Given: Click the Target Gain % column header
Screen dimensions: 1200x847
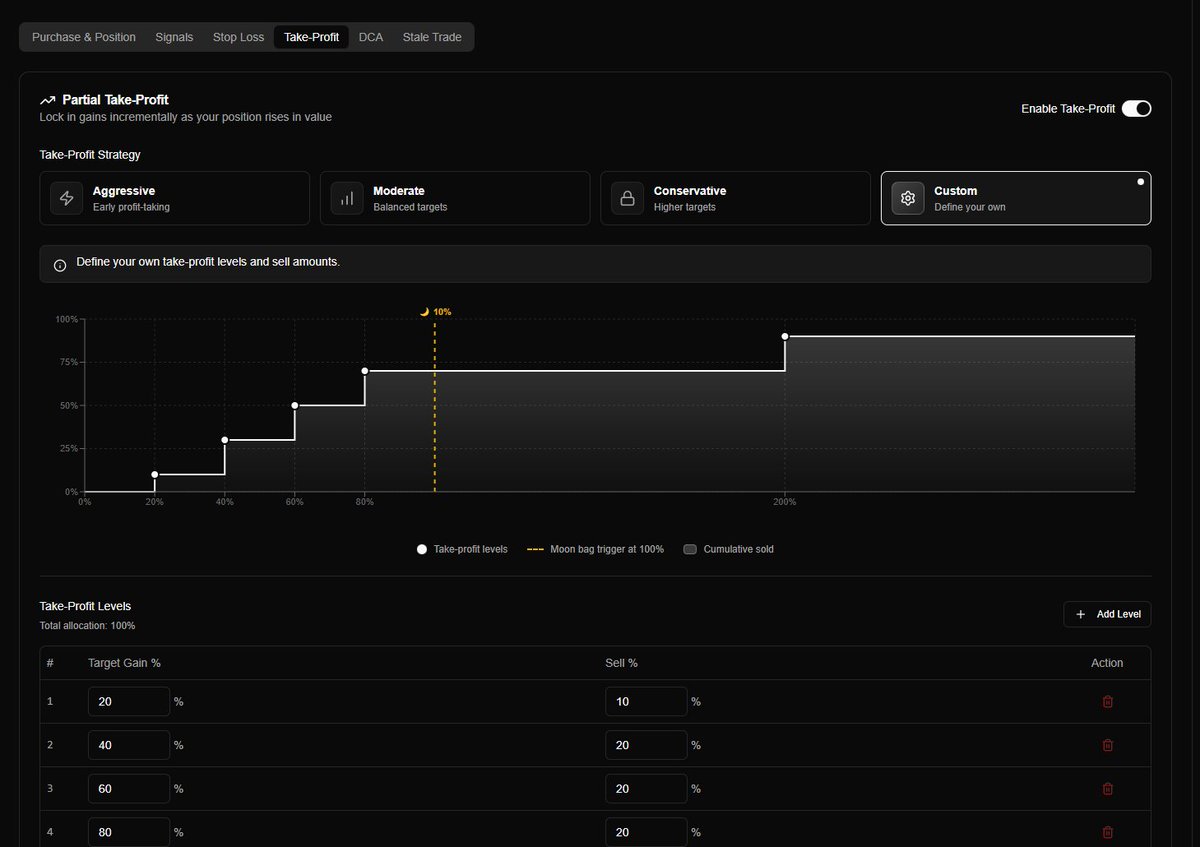Looking at the screenshot, I should 124,663.
